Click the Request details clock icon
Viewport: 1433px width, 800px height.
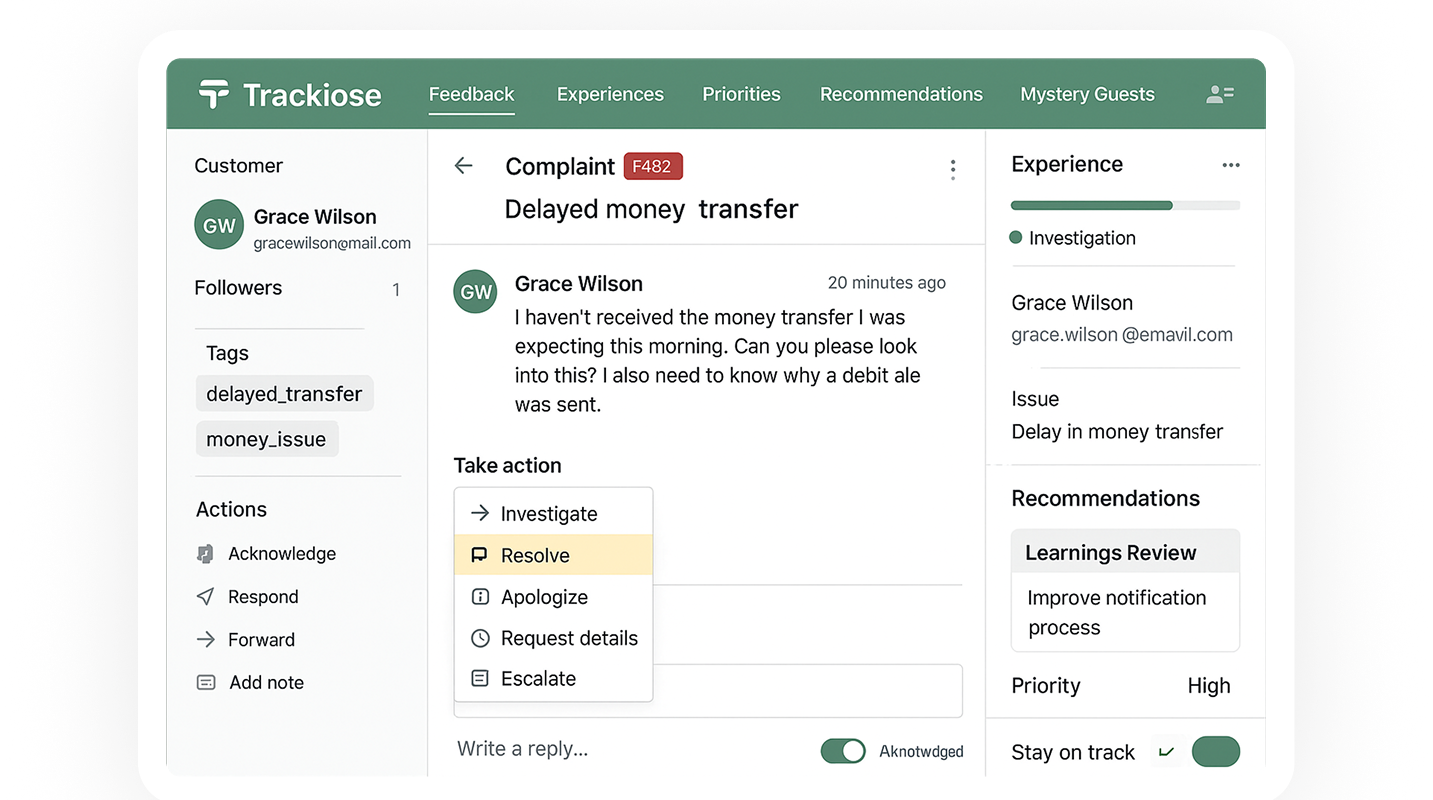(479, 638)
